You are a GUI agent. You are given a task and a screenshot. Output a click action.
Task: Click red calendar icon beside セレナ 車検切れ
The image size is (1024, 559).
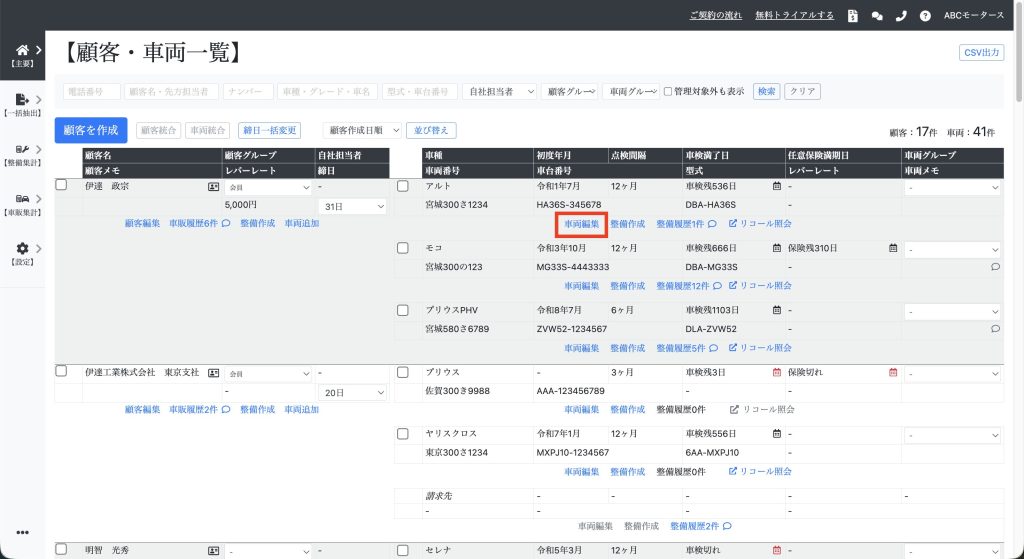point(776,551)
